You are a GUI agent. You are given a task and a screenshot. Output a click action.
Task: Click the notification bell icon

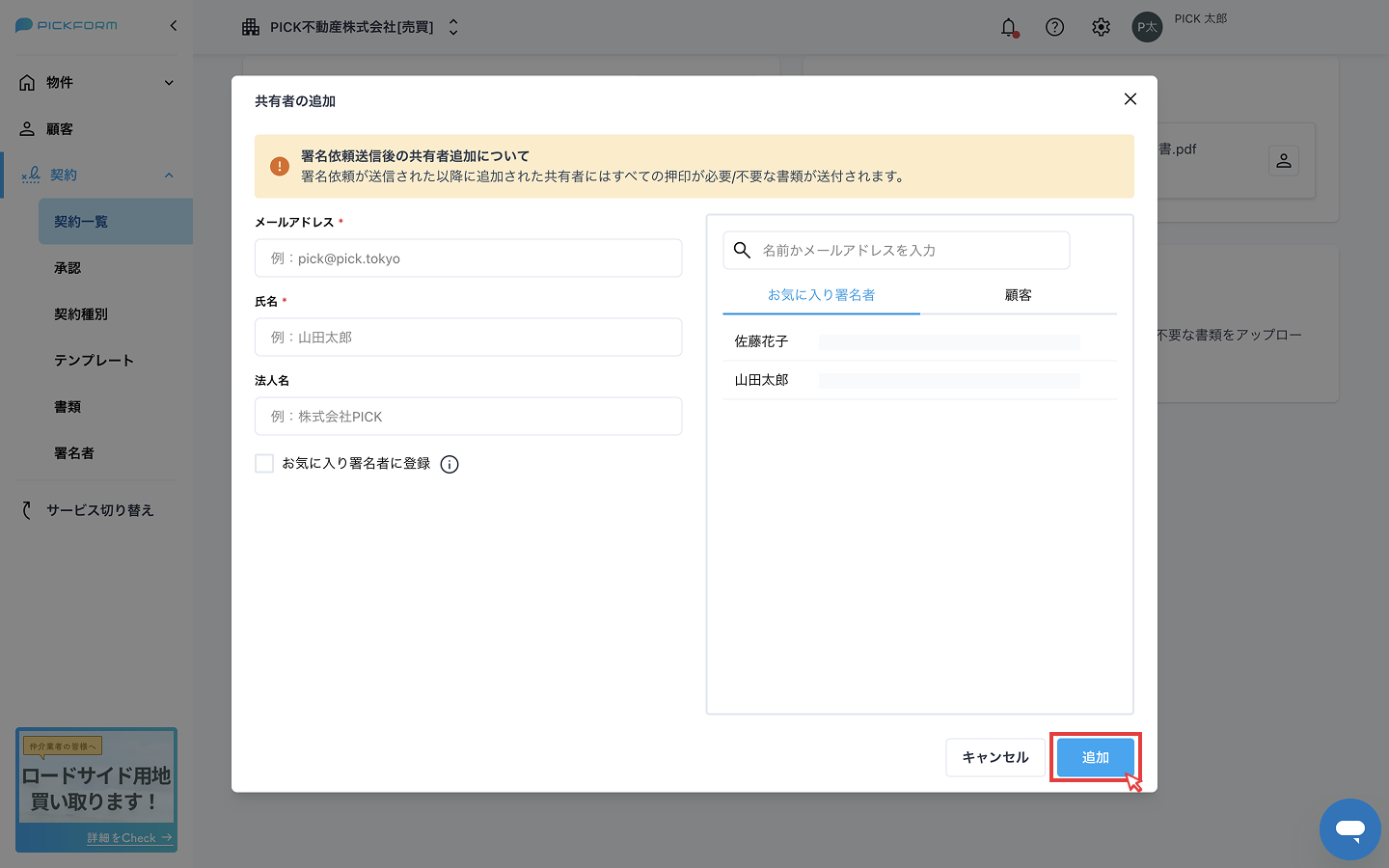tap(1008, 27)
